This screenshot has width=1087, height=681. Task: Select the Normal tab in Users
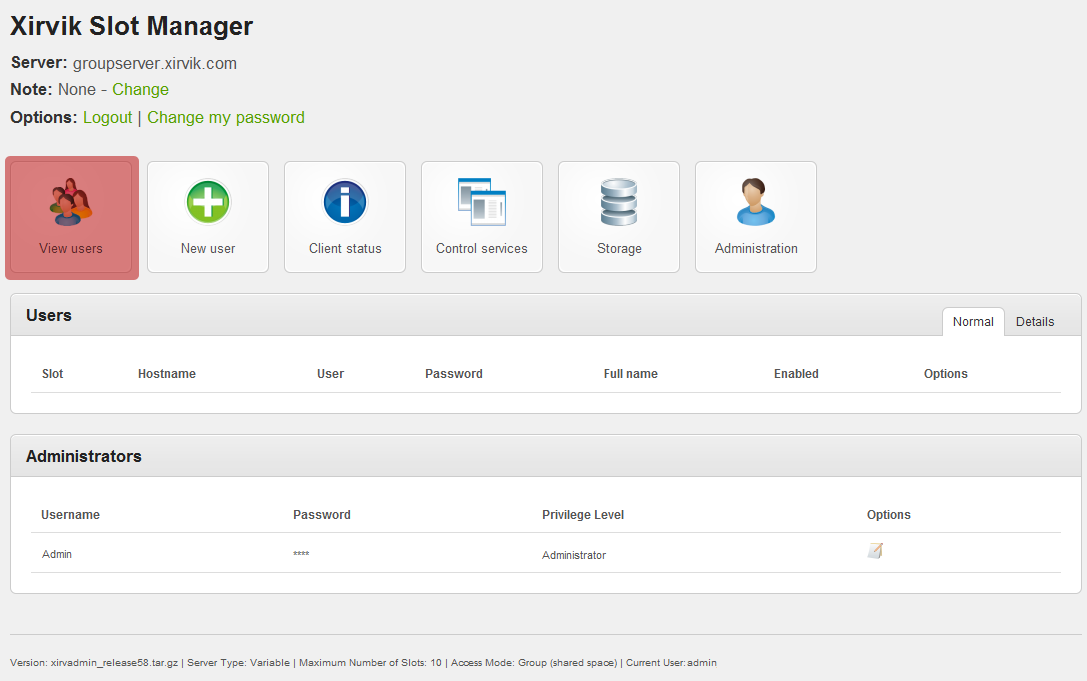coord(973,322)
